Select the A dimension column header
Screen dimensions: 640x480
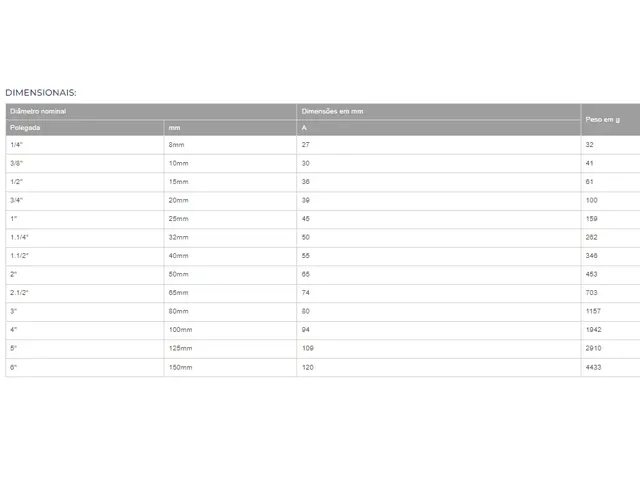439,128
